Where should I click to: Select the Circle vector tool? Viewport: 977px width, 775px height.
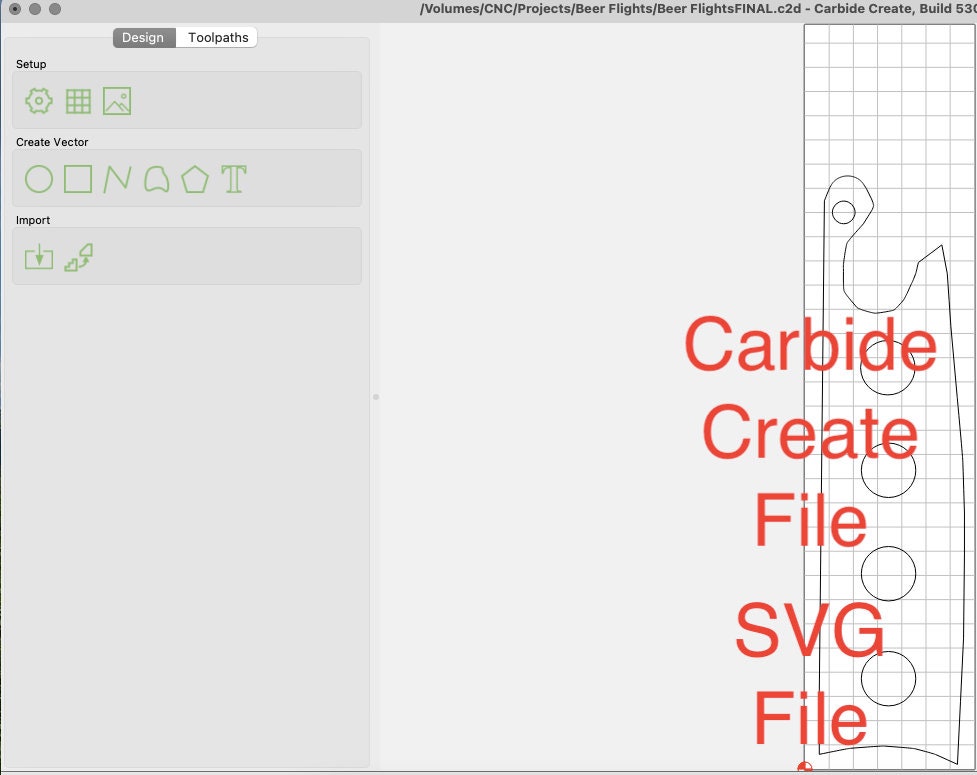point(37,179)
